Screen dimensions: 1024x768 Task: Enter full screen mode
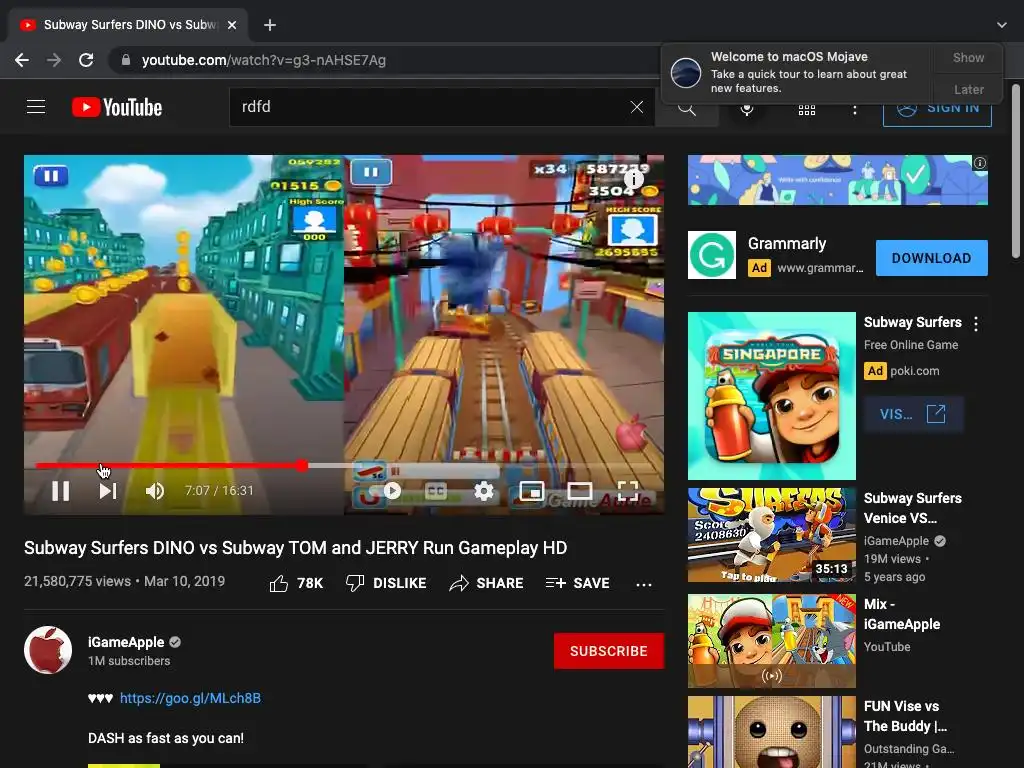(x=628, y=490)
